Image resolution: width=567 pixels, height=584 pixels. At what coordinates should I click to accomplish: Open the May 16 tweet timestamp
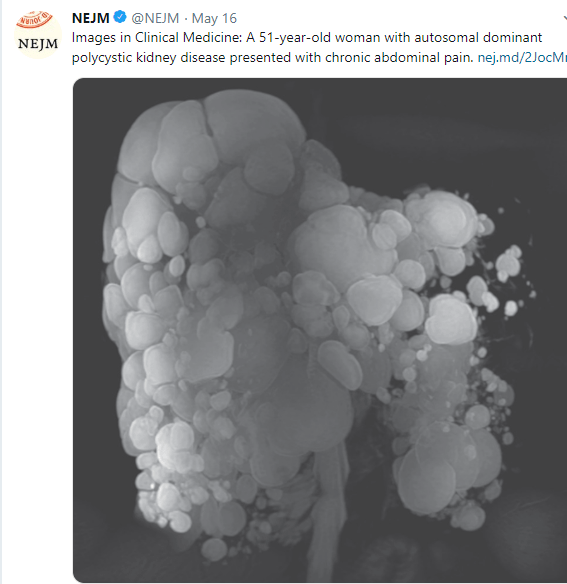coord(214,18)
